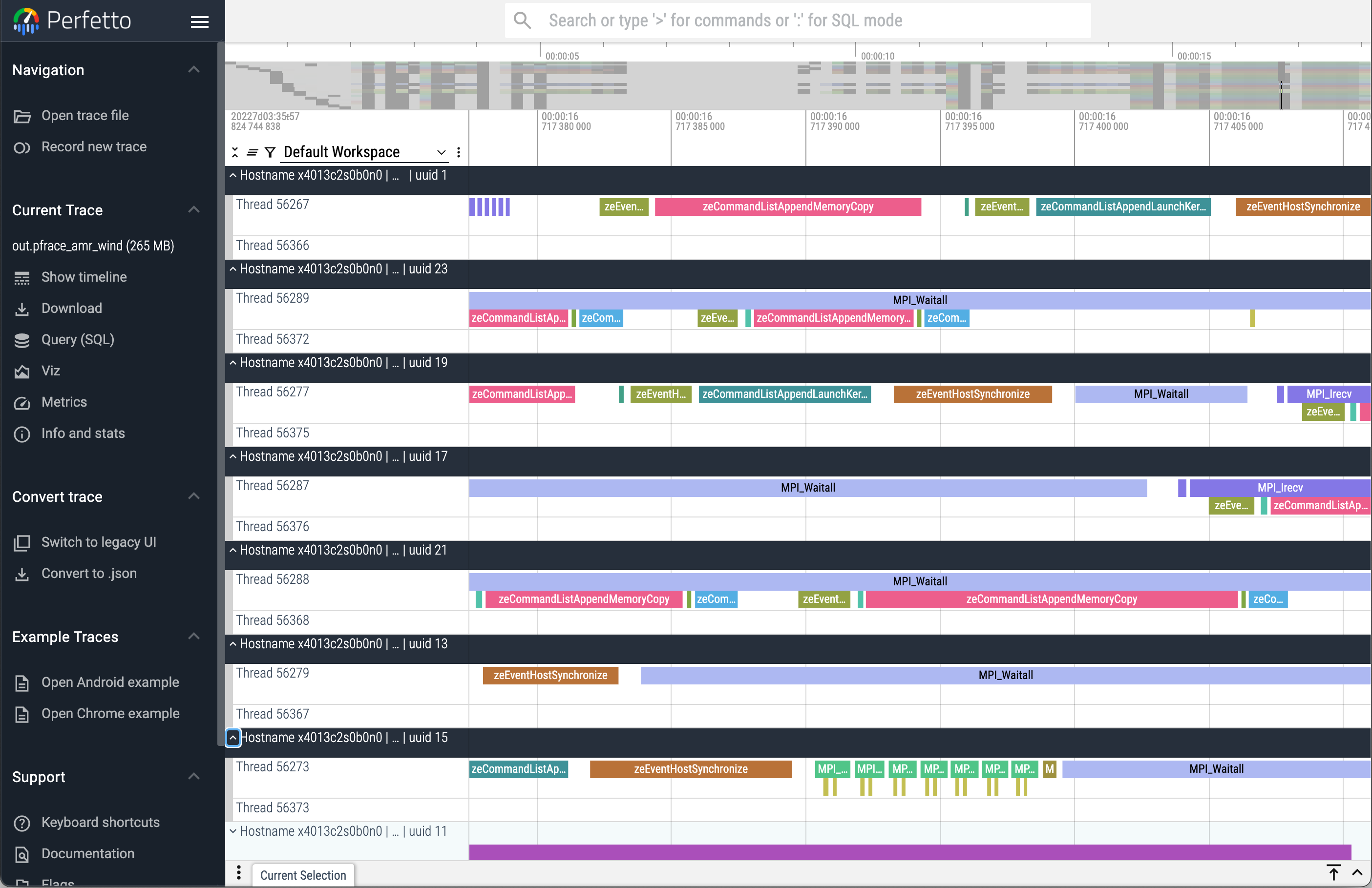The width and height of the screenshot is (1372, 888).
Task: Collapse the uuid 13 hostname group
Action: [233, 644]
